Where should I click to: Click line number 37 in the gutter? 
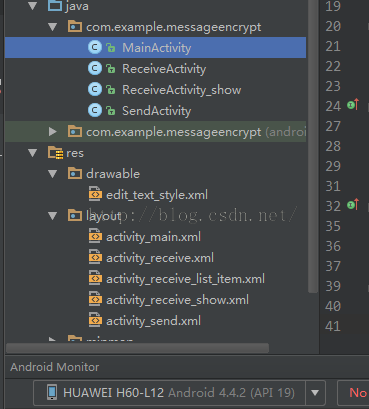[x=333, y=266]
